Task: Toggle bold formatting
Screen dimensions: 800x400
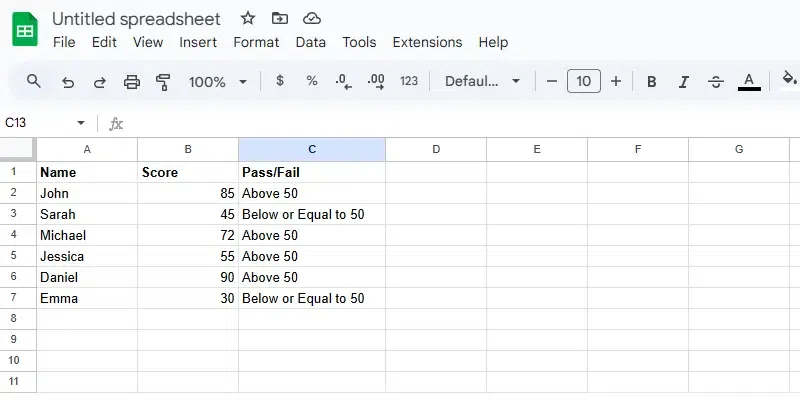Action: pos(652,82)
